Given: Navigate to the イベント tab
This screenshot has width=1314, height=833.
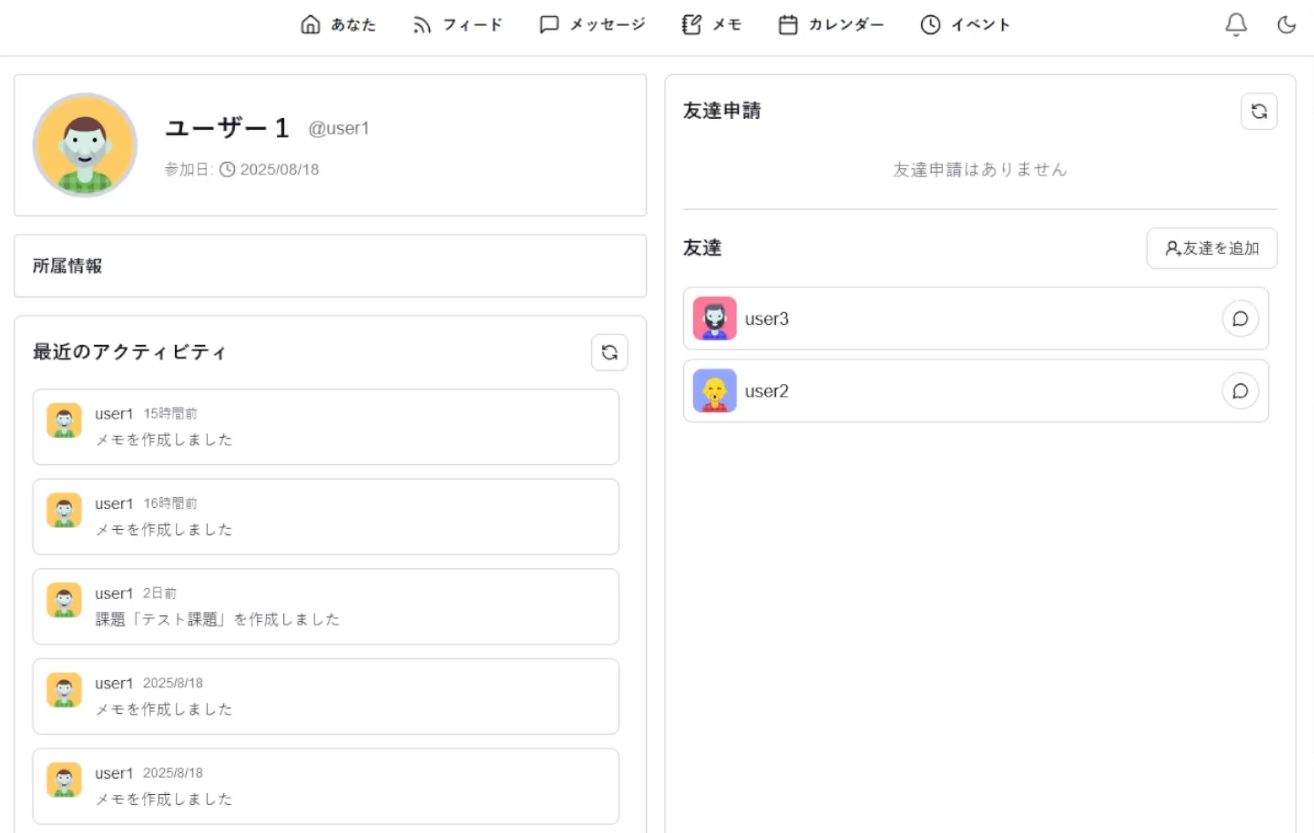Looking at the screenshot, I should 965,25.
